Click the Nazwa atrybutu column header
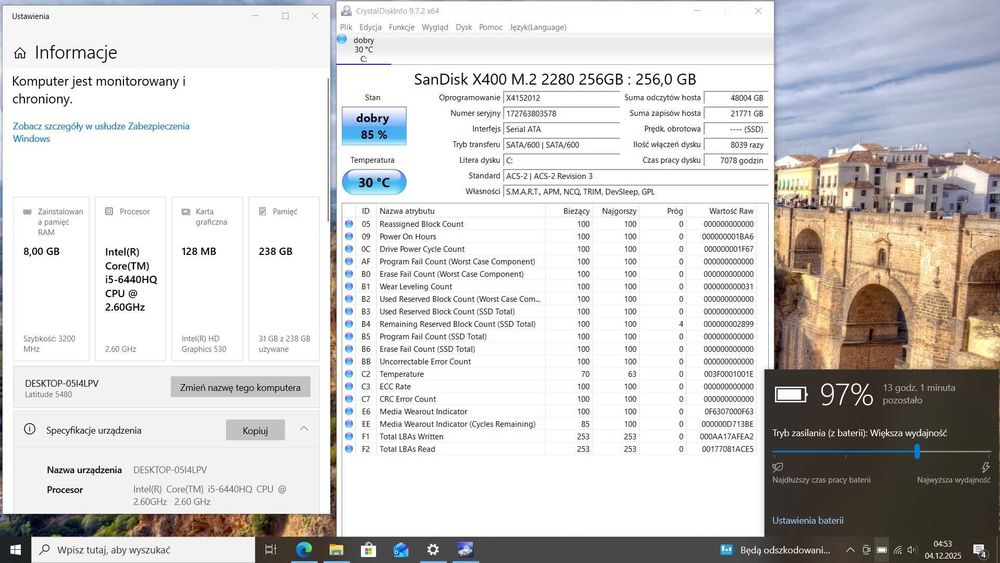Image resolution: width=1000 pixels, height=563 pixels. (x=460, y=211)
